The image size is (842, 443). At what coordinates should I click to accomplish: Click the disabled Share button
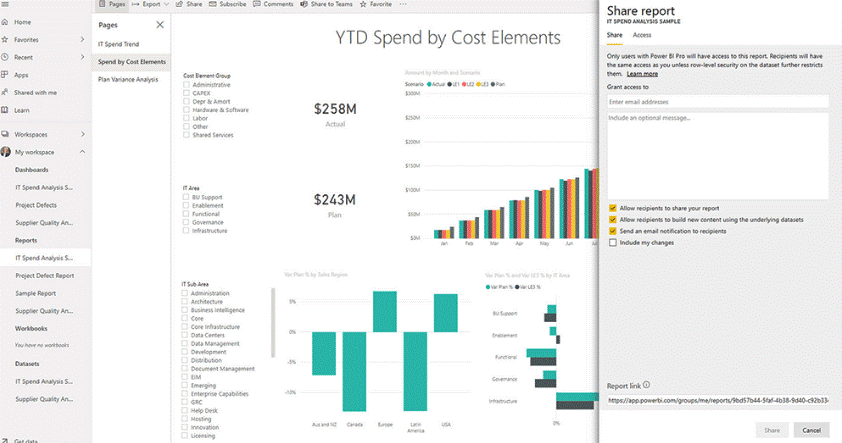click(772, 430)
